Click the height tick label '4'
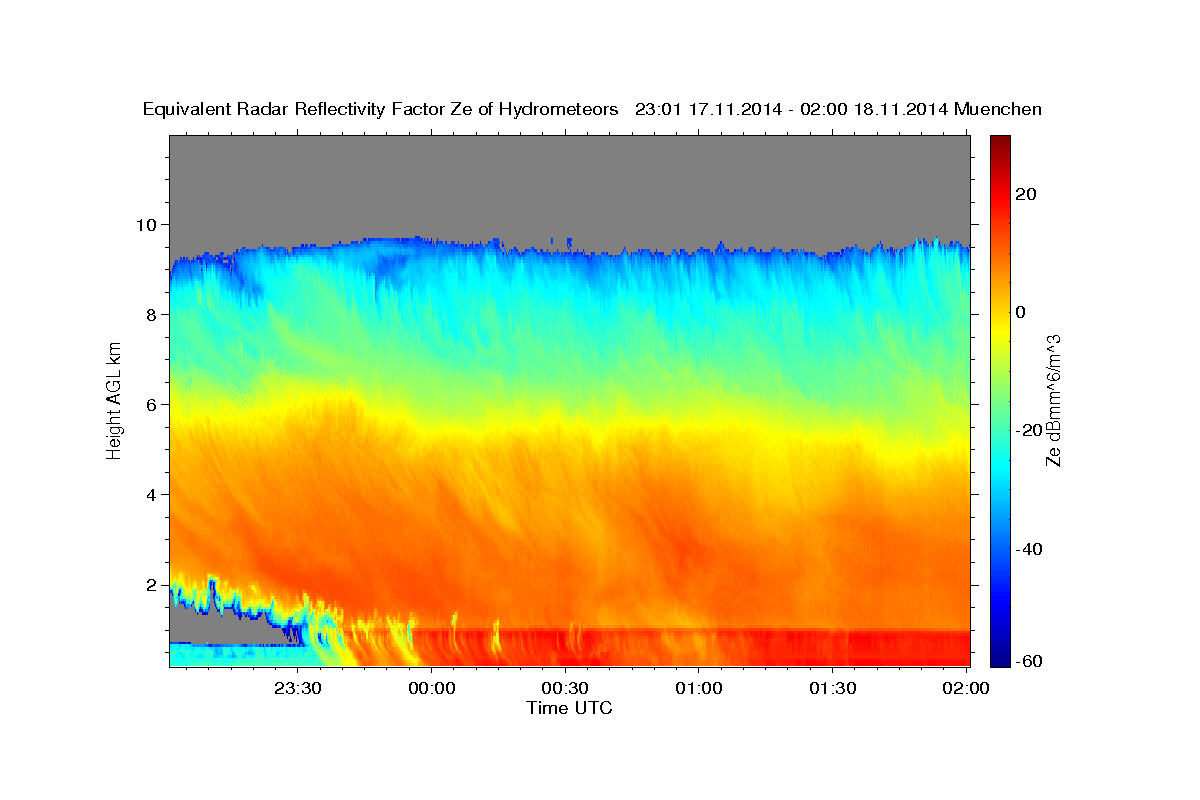 point(153,494)
